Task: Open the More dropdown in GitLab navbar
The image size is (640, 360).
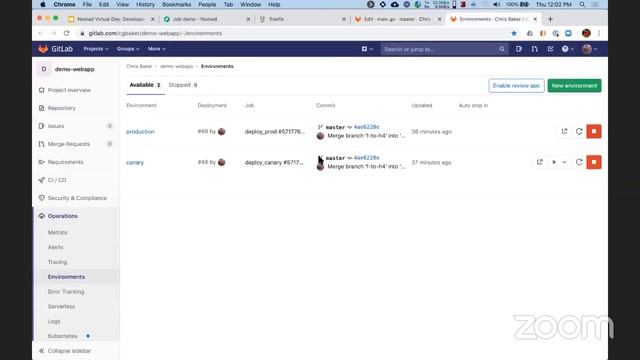Action: click(156, 49)
